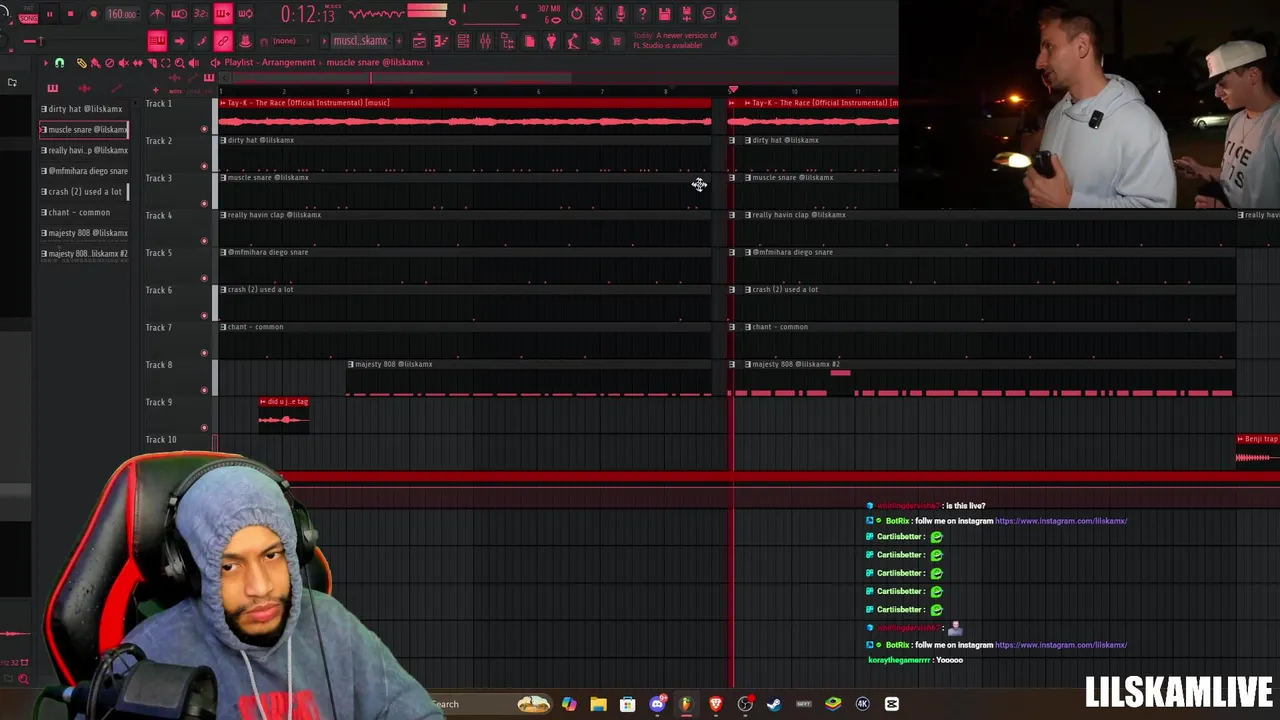
Task: Click the 0:12:13 time display
Action: pos(309,14)
